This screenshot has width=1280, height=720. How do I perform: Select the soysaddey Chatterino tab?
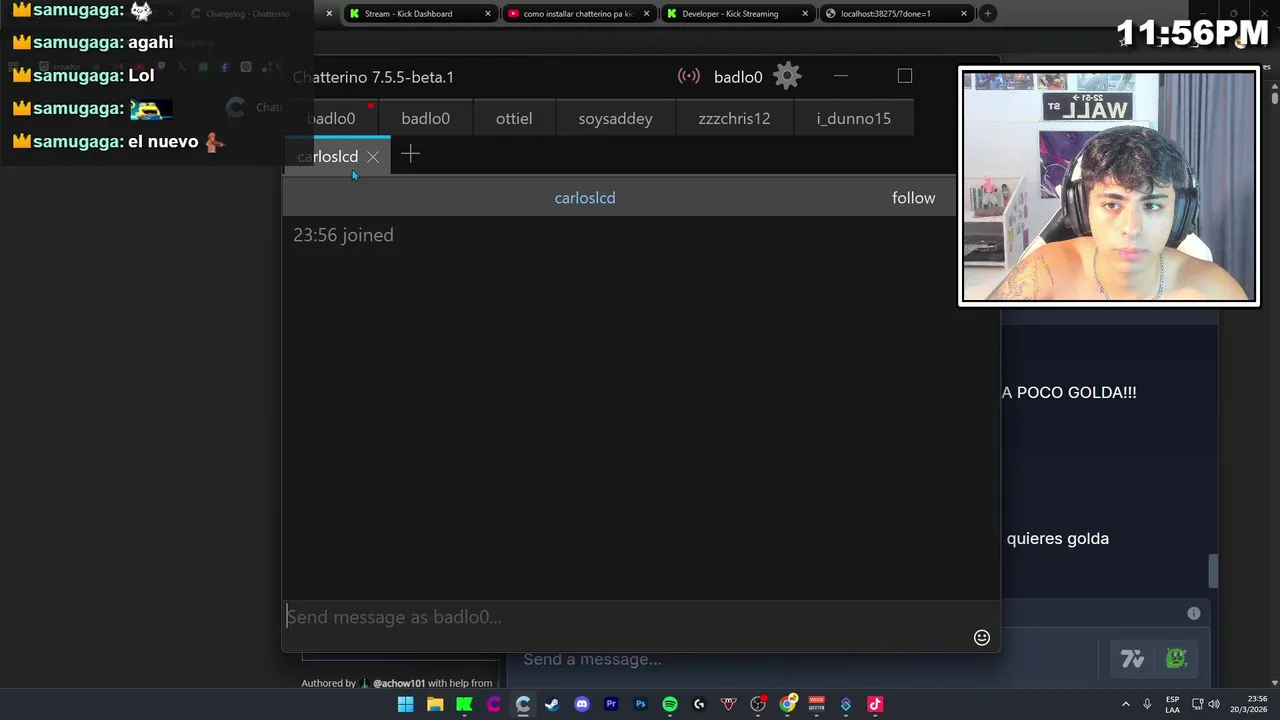pyautogui.click(x=615, y=118)
